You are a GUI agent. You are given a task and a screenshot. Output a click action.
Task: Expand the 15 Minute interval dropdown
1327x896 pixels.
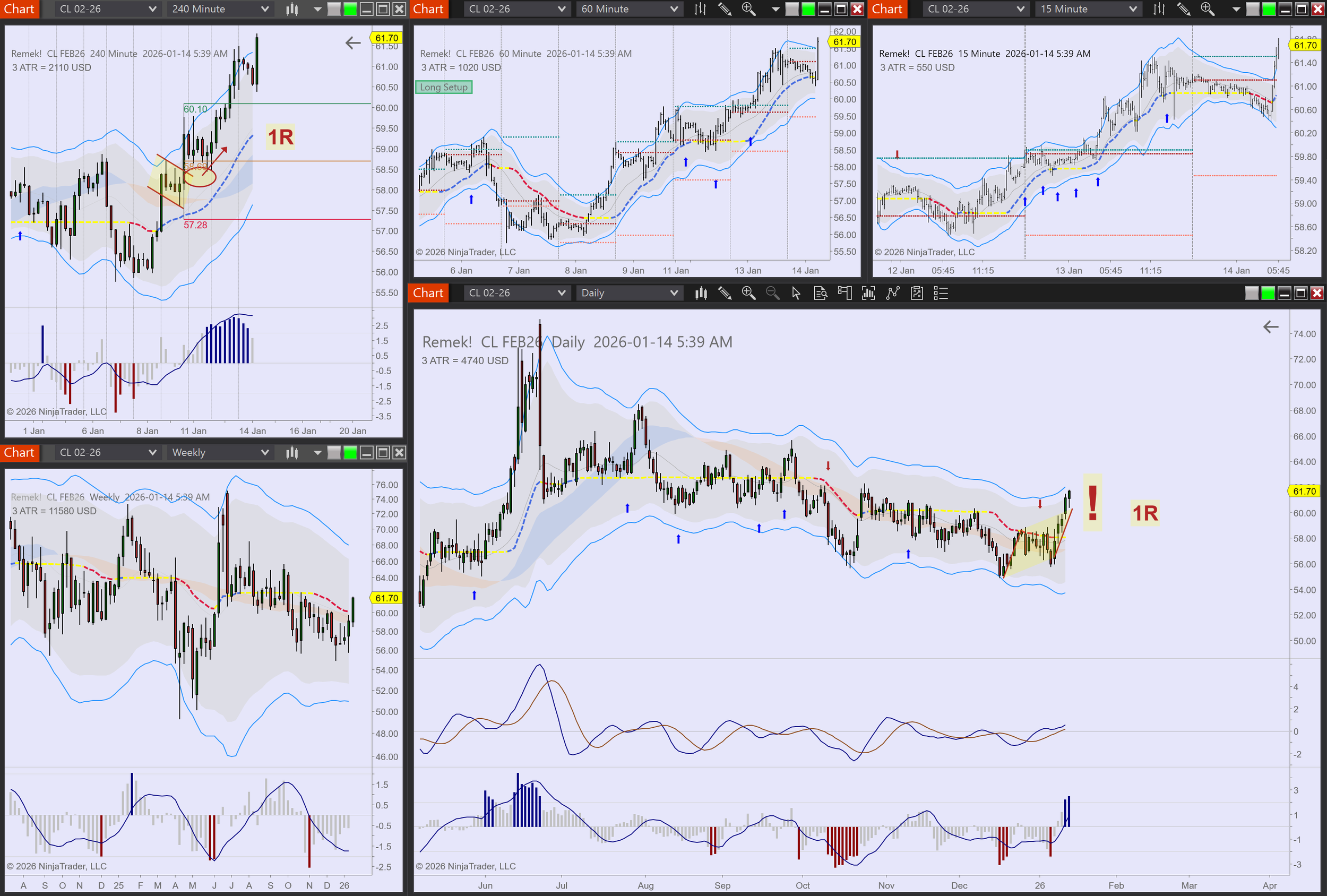click(1088, 9)
